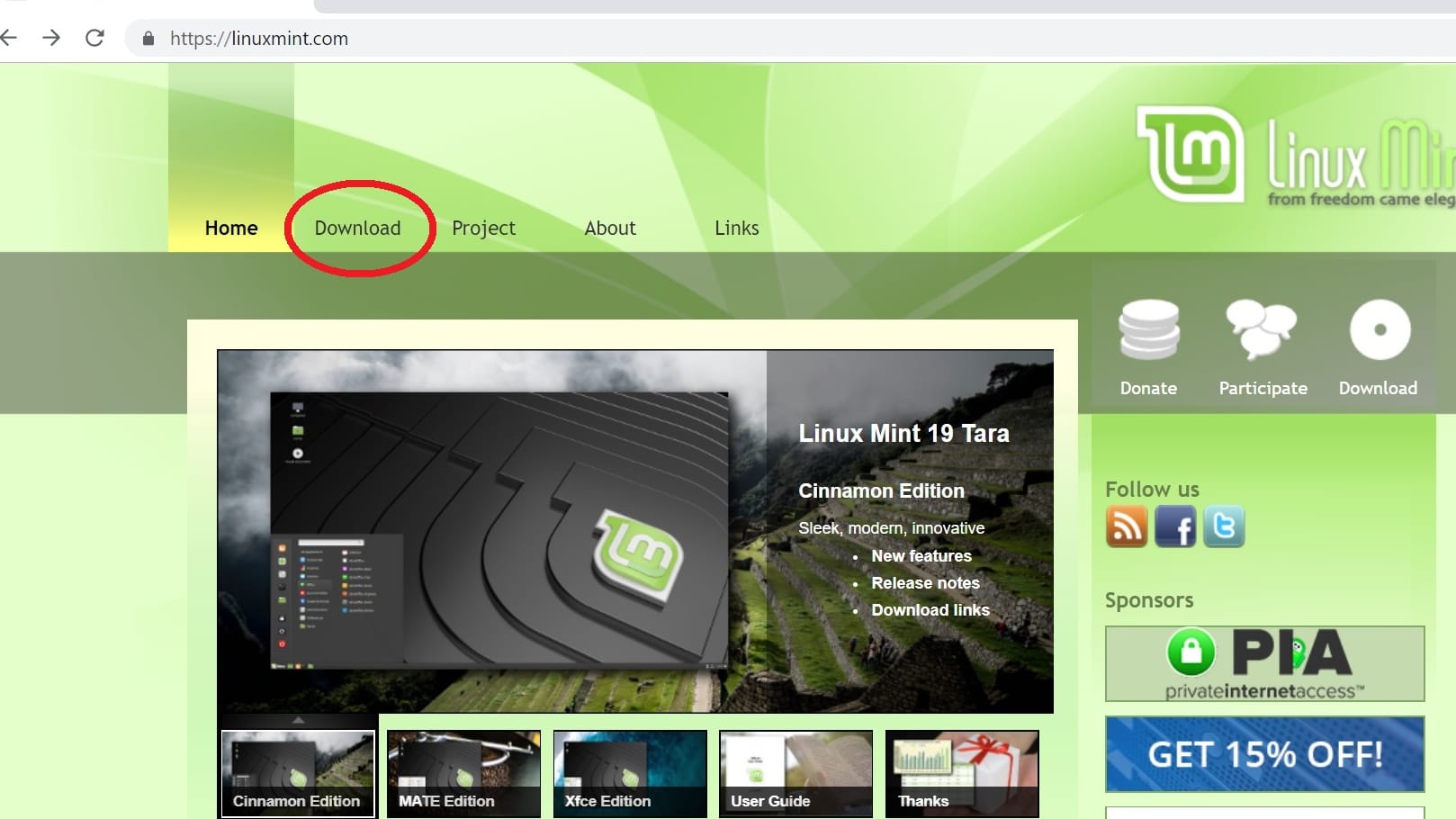Screen dimensions: 1456x819
Task: Click the Linux Mint logo
Action: 1296,155
